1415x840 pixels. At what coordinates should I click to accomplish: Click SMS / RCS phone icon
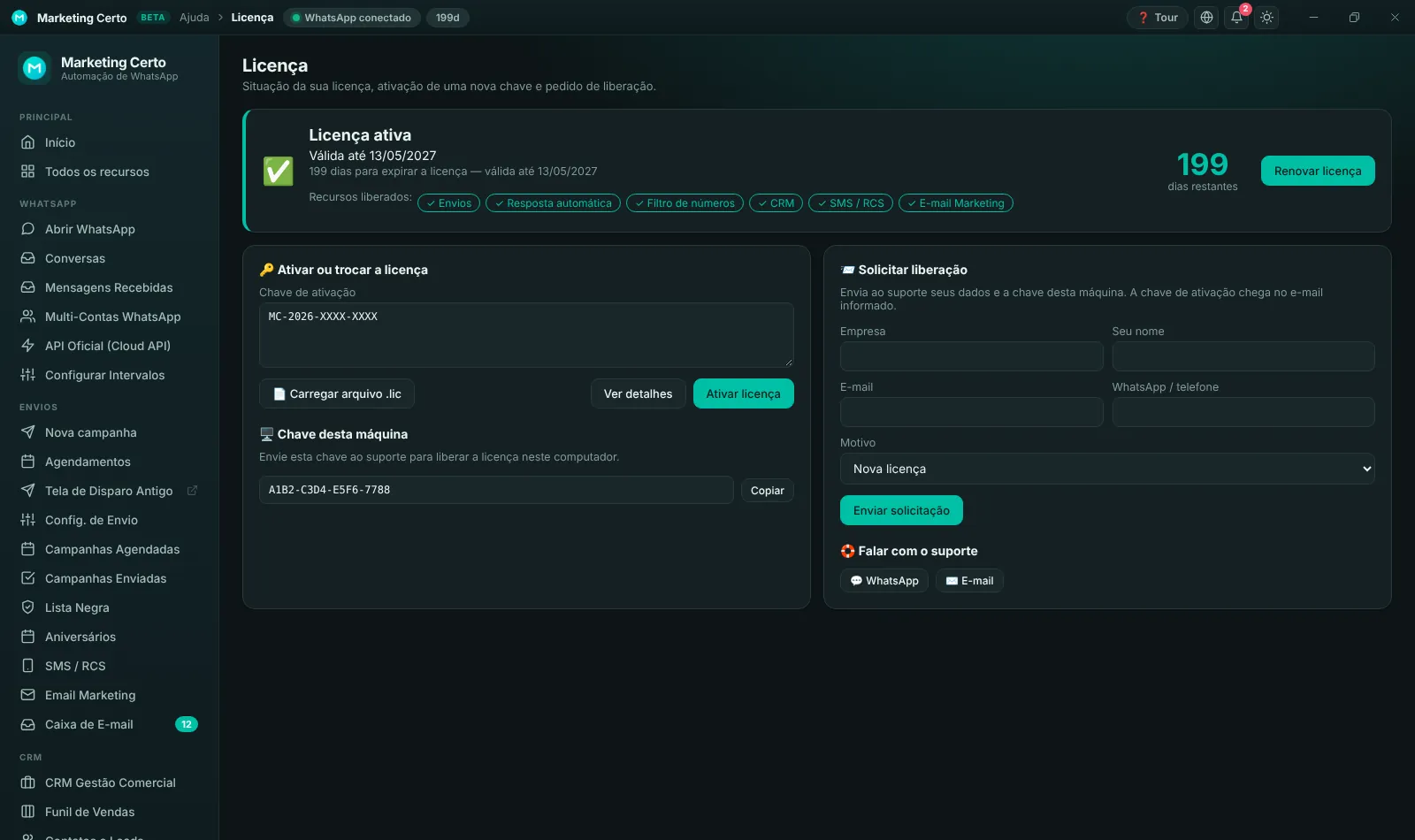(x=28, y=666)
